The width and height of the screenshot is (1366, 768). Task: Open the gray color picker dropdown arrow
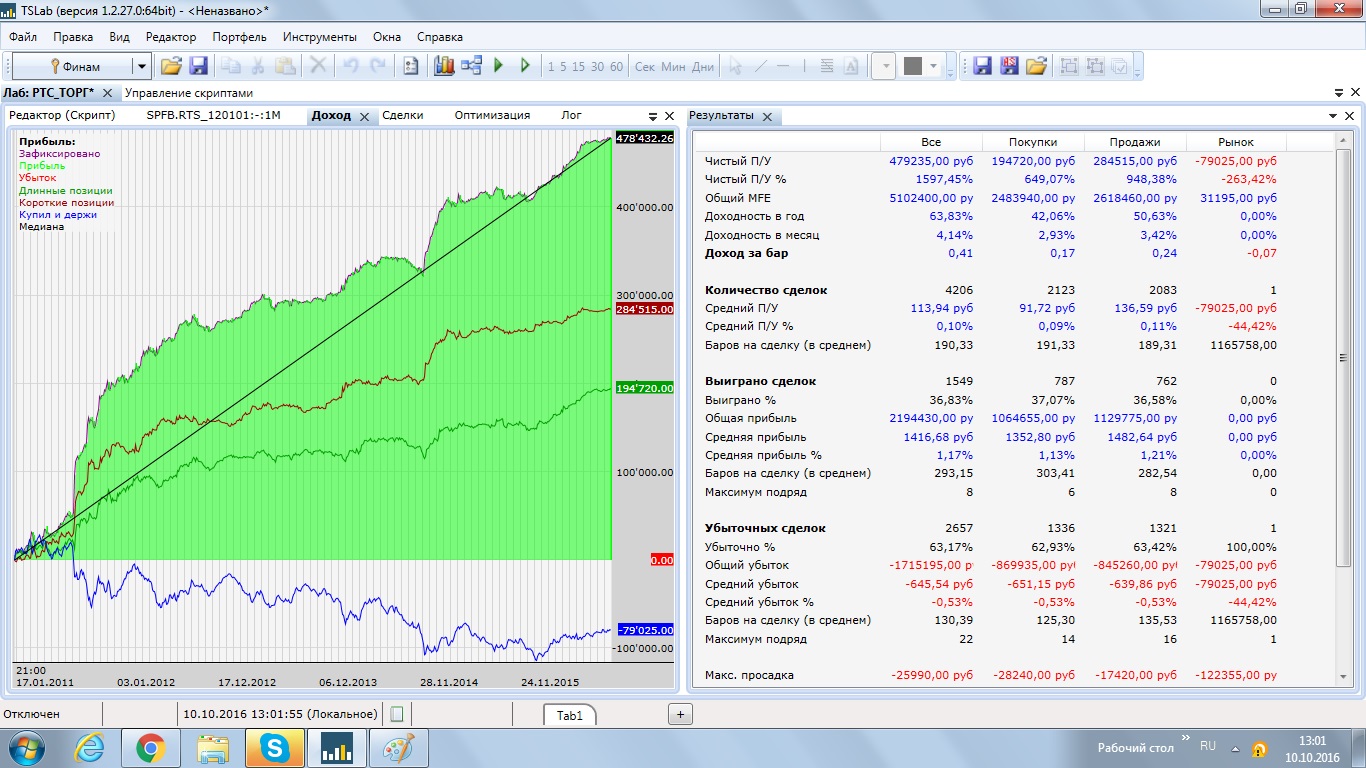tap(934, 67)
